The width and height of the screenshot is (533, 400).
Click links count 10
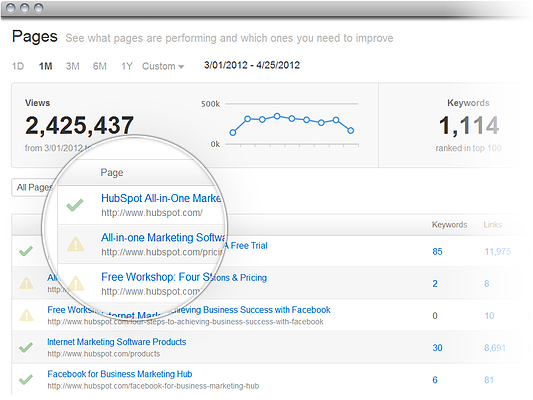[x=489, y=316]
